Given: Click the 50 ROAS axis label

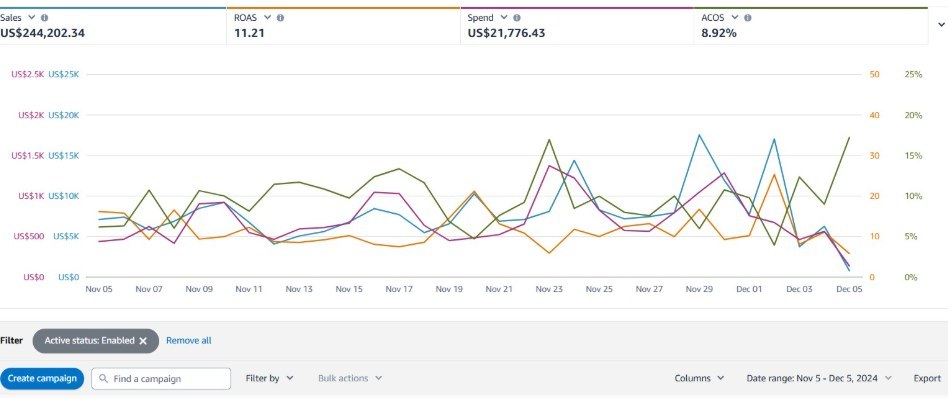Looking at the screenshot, I should coord(874,74).
